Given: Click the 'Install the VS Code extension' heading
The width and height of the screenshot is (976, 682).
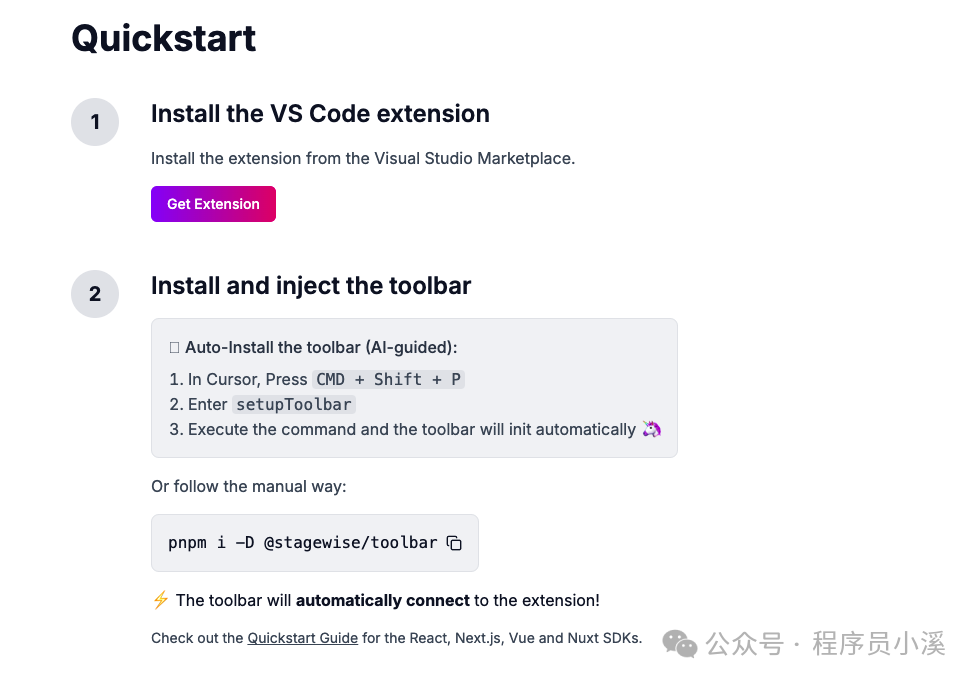Looking at the screenshot, I should pyautogui.click(x=320, y=114).
